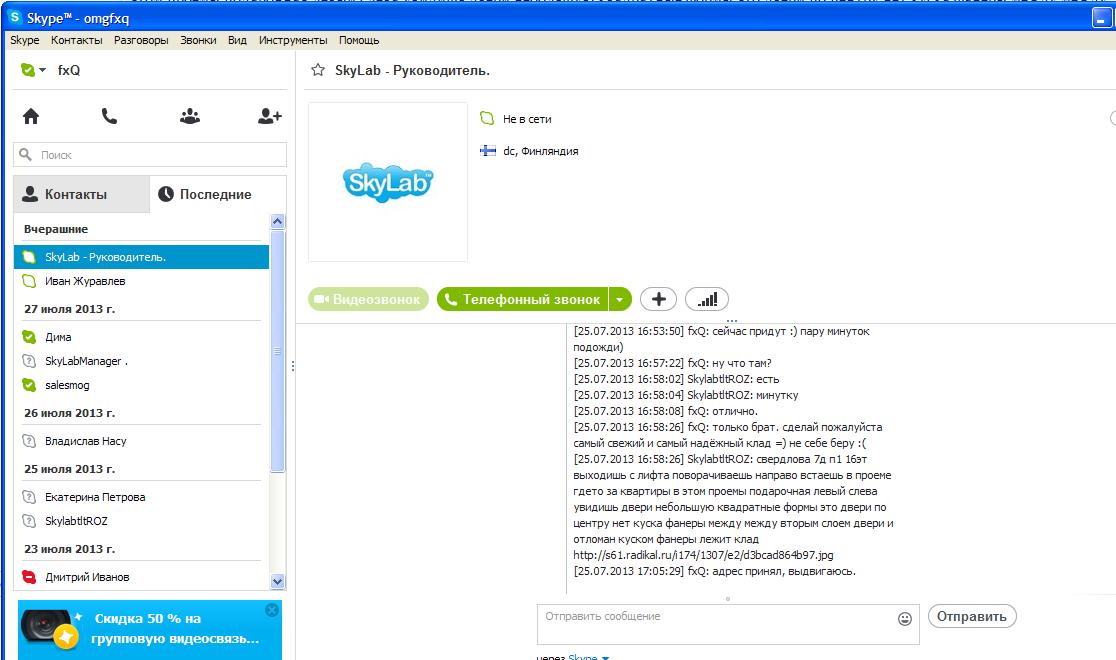Click the 27 июля 2013 г. header
The image size is (1116, 660).
[70, 309]
